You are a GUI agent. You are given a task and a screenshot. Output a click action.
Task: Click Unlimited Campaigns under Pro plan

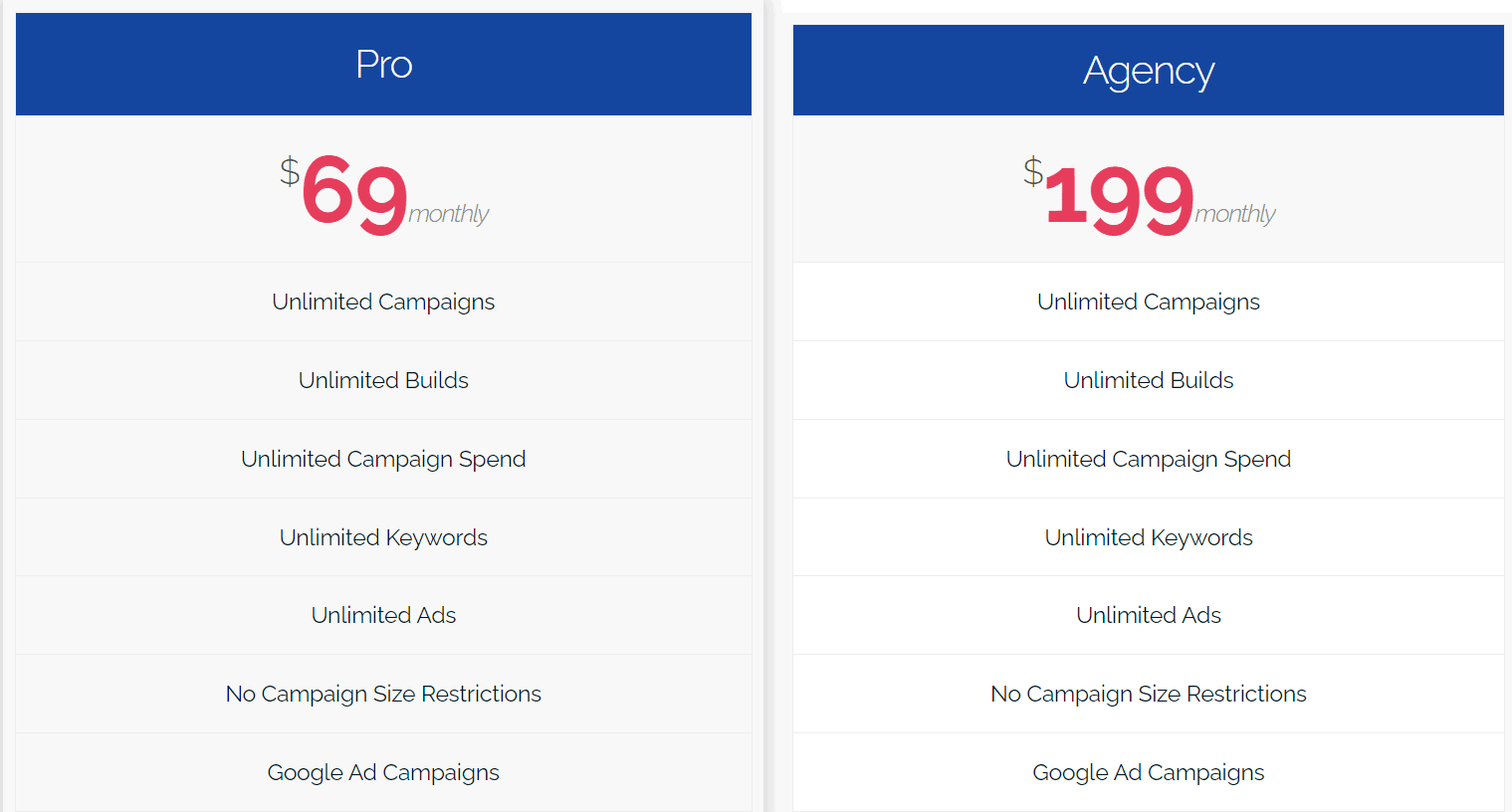point(383,302)
